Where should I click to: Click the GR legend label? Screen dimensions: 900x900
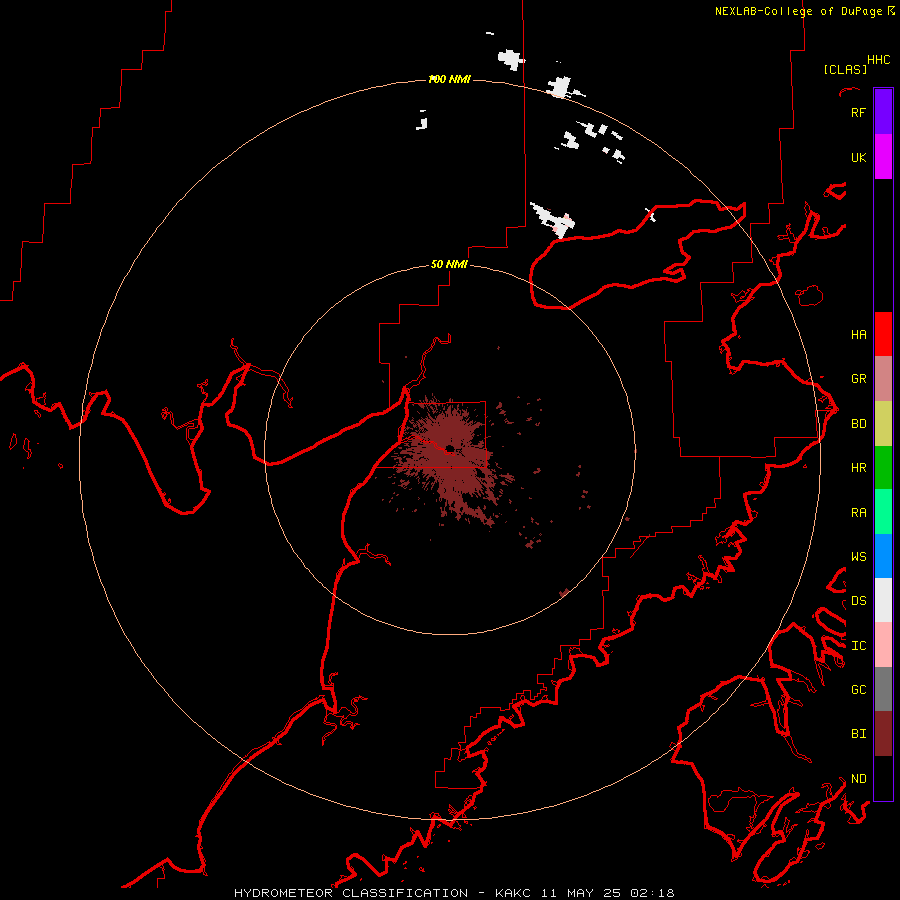(x=859, y=378)
